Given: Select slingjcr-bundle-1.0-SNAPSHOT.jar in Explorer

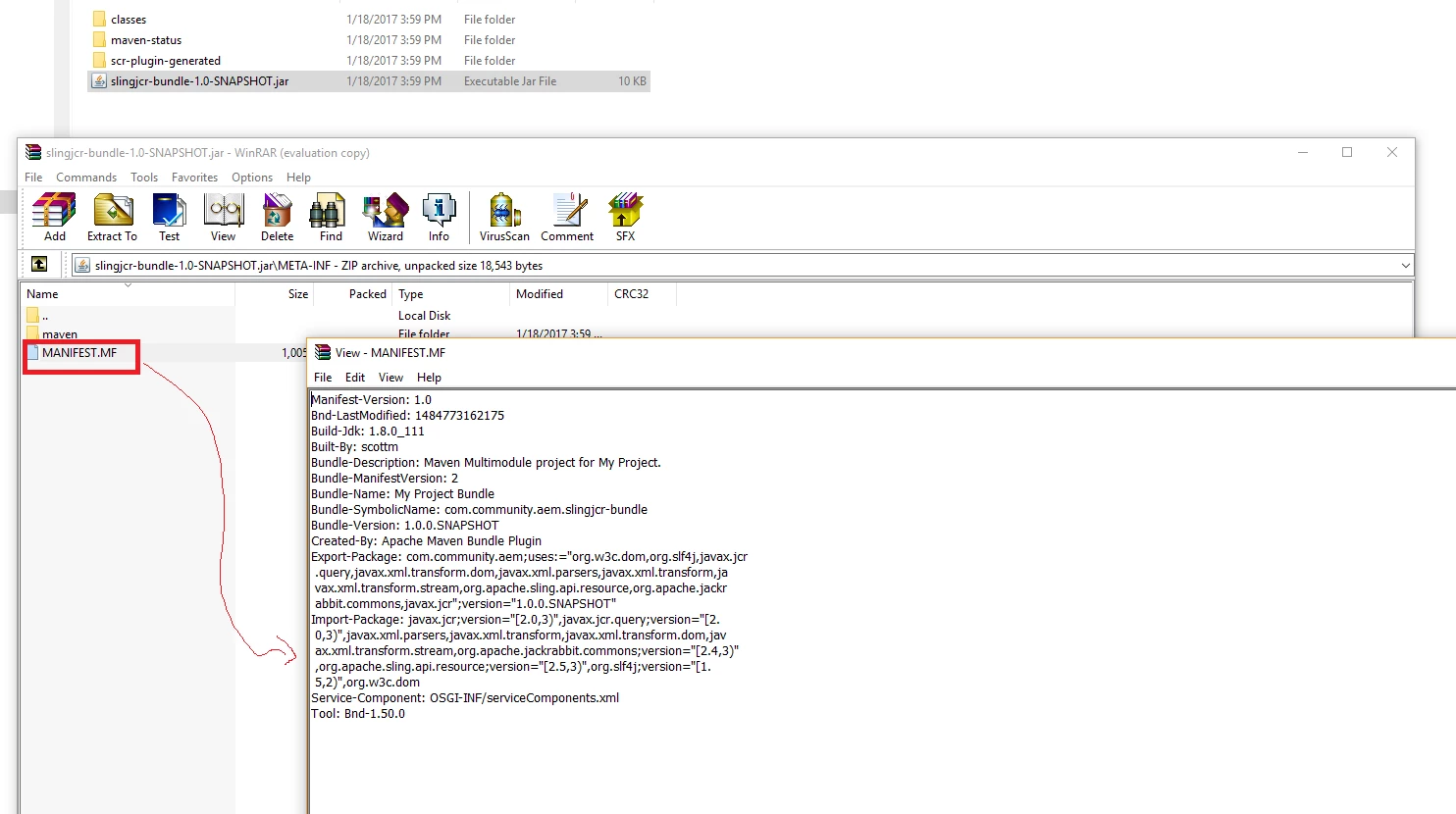Looking at the screenshot, I should click(200, 81).
